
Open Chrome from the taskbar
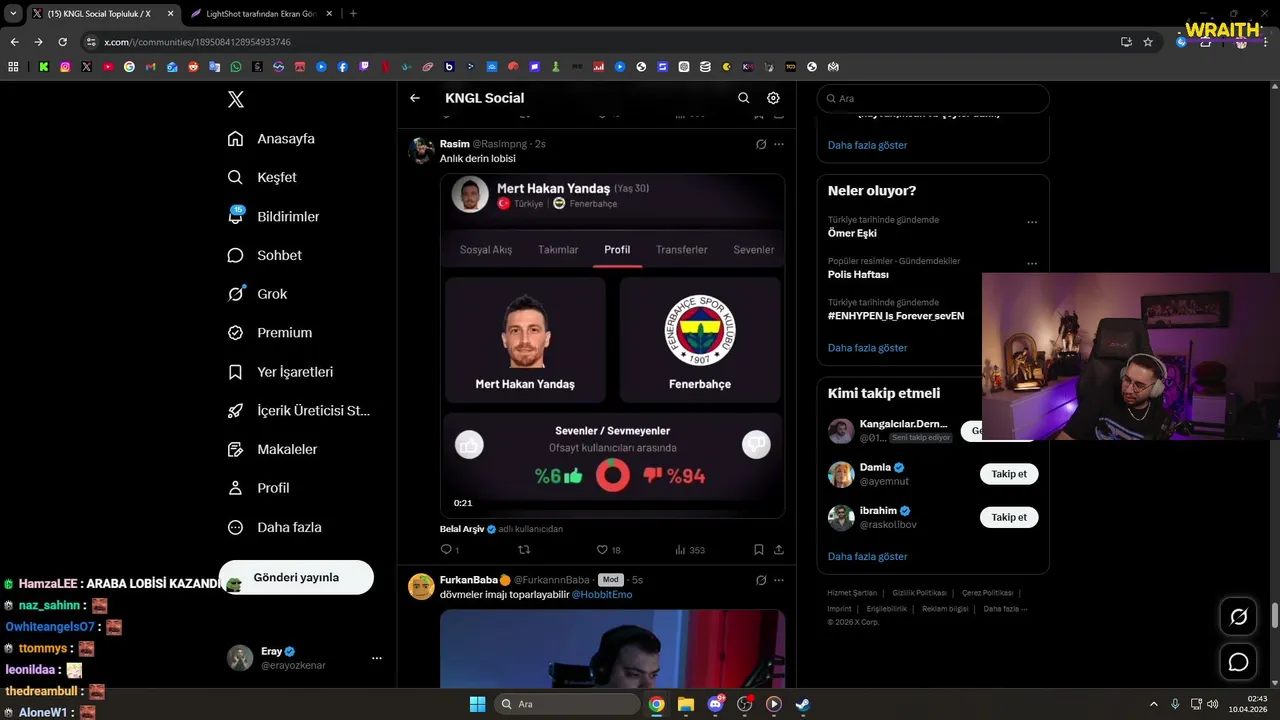[x=656, y=704]
